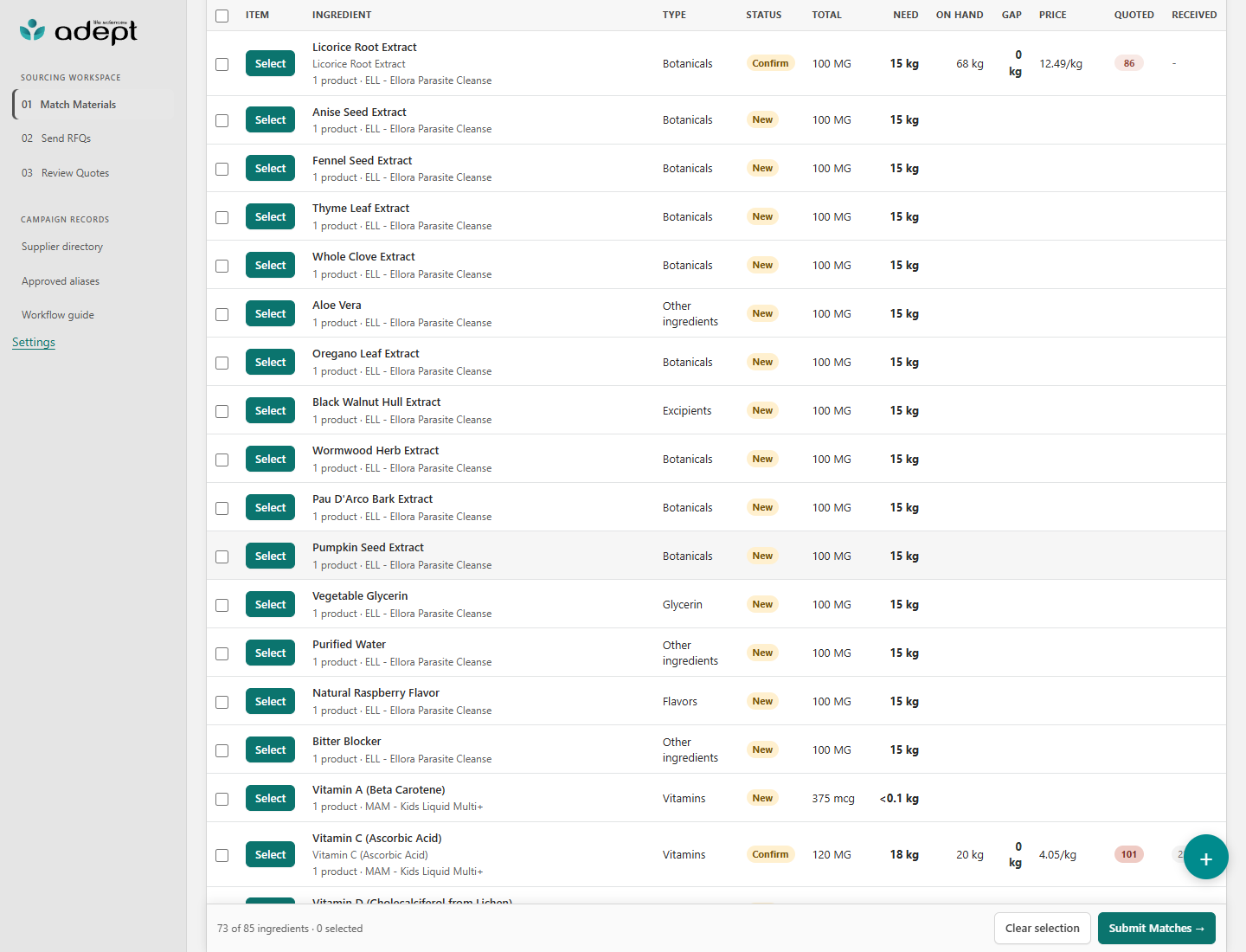This screenshot has width=1246, height=952.
Task: Click the Confirm badge on Vitamin C row
Action: coord(770,854)
